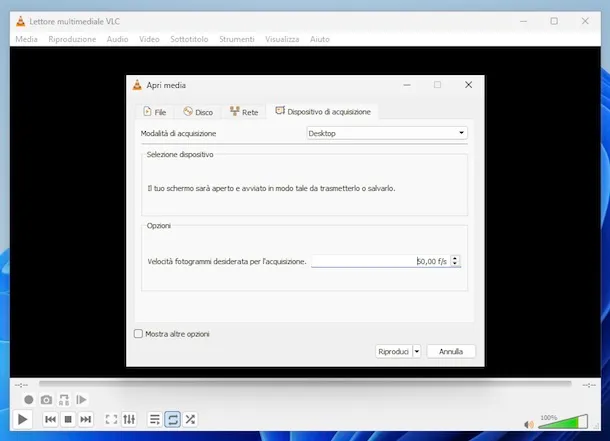Screen dimensions: 610x441
Task: Click the VLC cone icon in Apri media dialog
Action: pyautogui.click(x=137, y=85)
